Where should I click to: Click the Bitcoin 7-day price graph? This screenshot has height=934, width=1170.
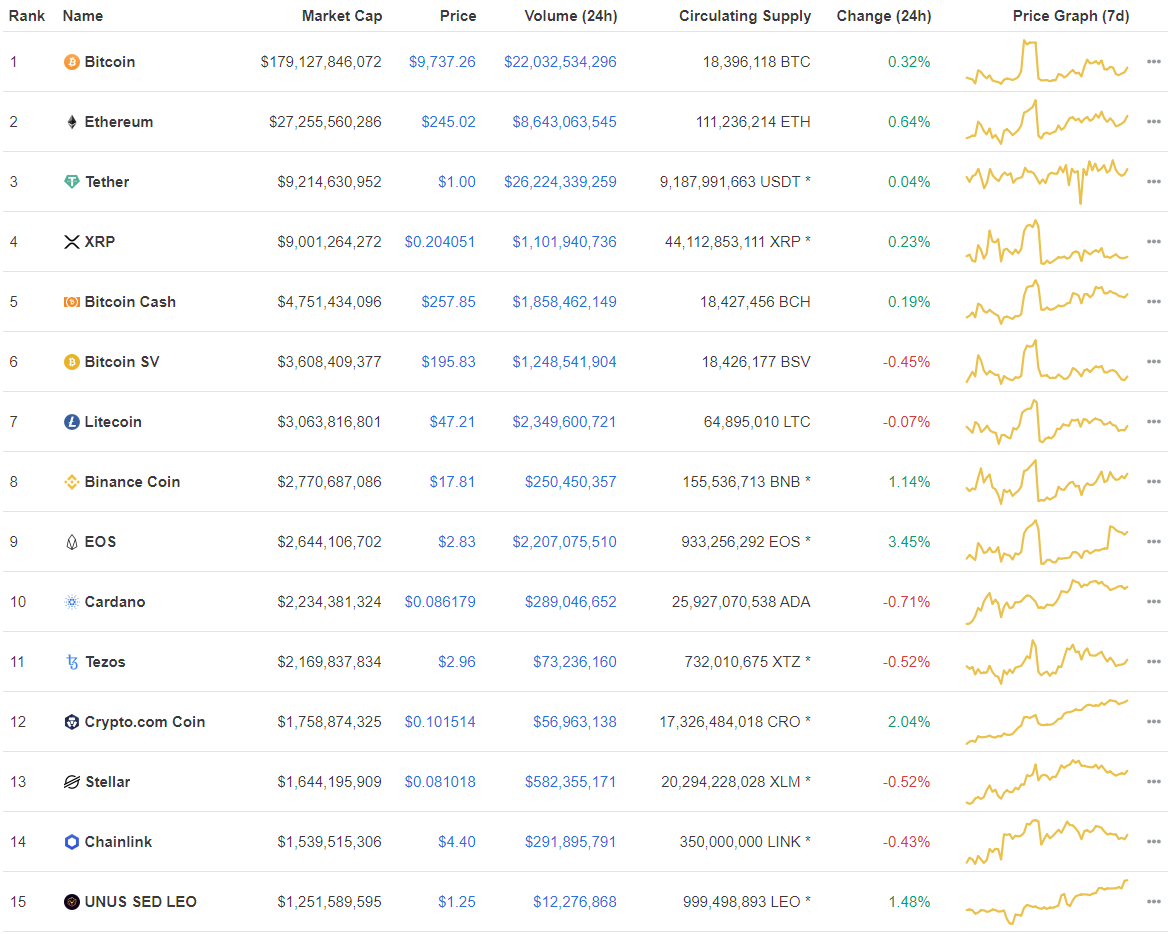click(x=1047, y=62)
